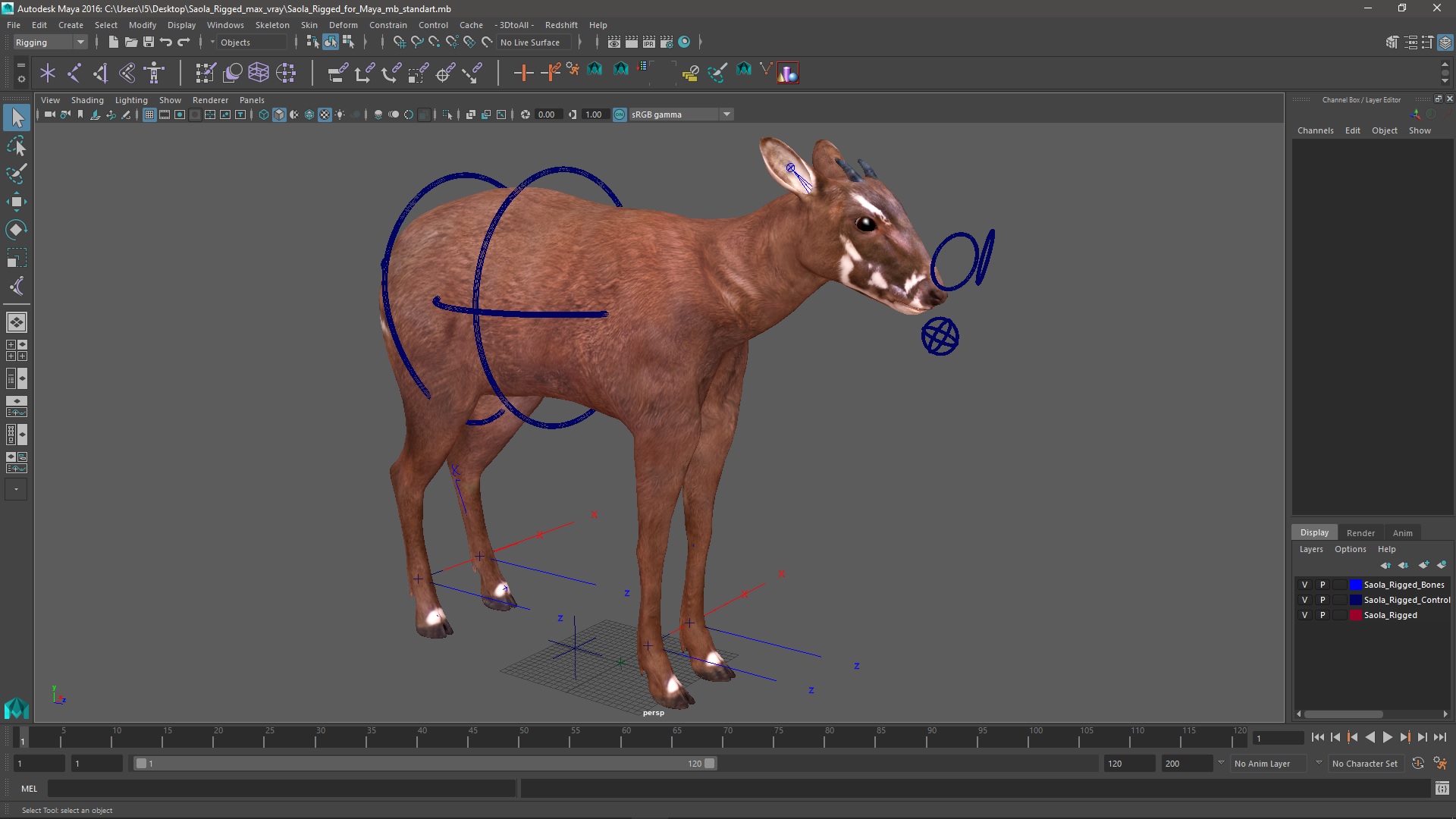This screenshot has height=819, width=1456.
Task: Go to end of playback range
Action: click(1440, 737)
